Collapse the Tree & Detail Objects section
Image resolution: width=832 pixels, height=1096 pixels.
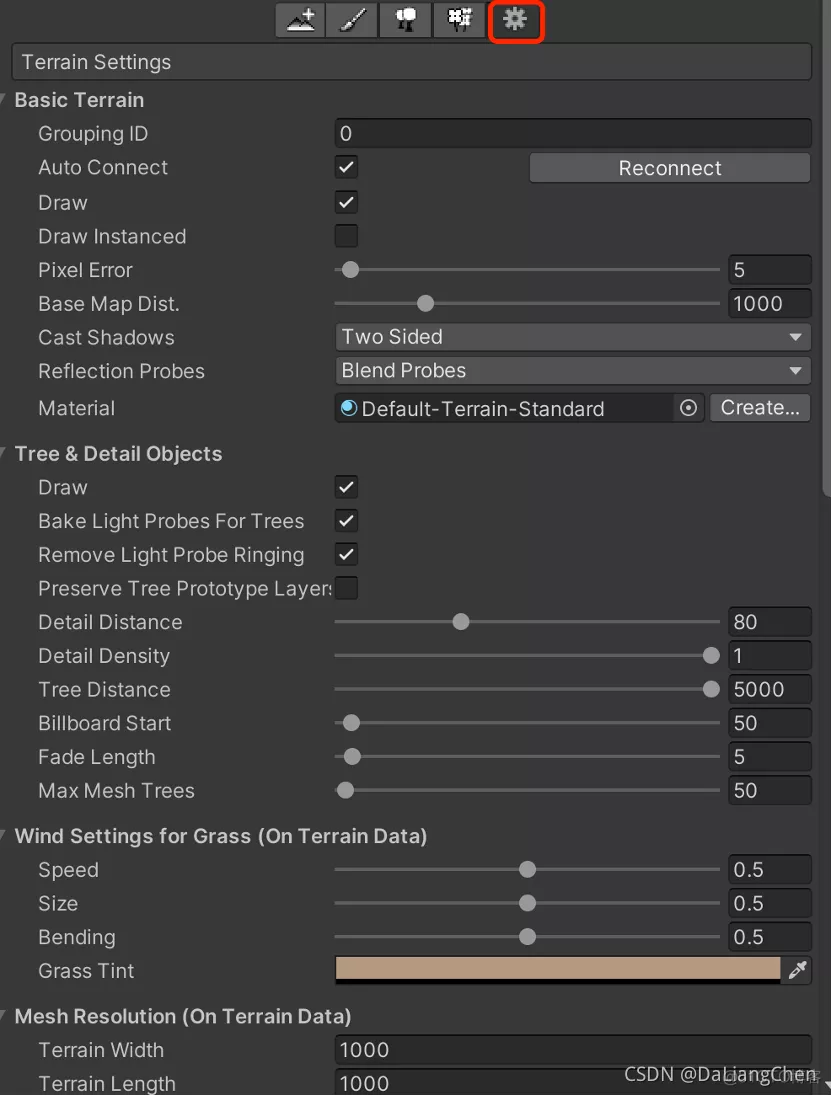click(3, 454)
